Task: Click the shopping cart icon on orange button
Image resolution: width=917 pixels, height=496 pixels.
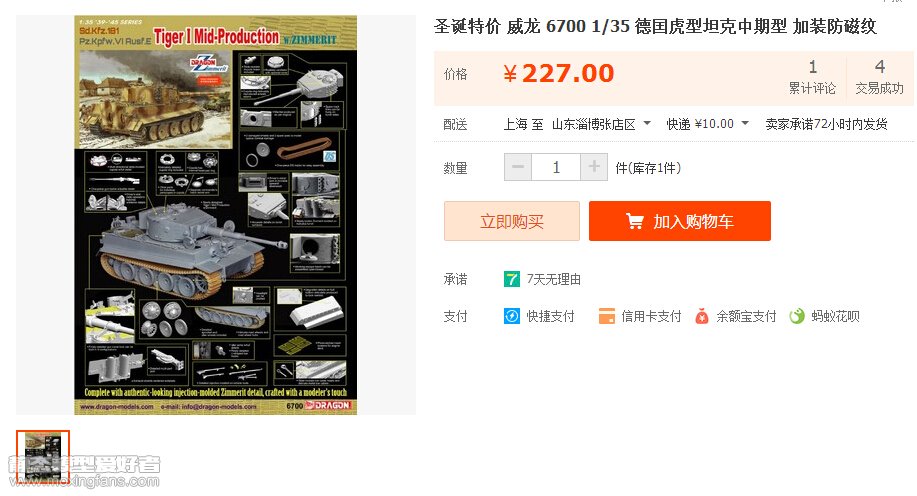Action: [635, 221]
